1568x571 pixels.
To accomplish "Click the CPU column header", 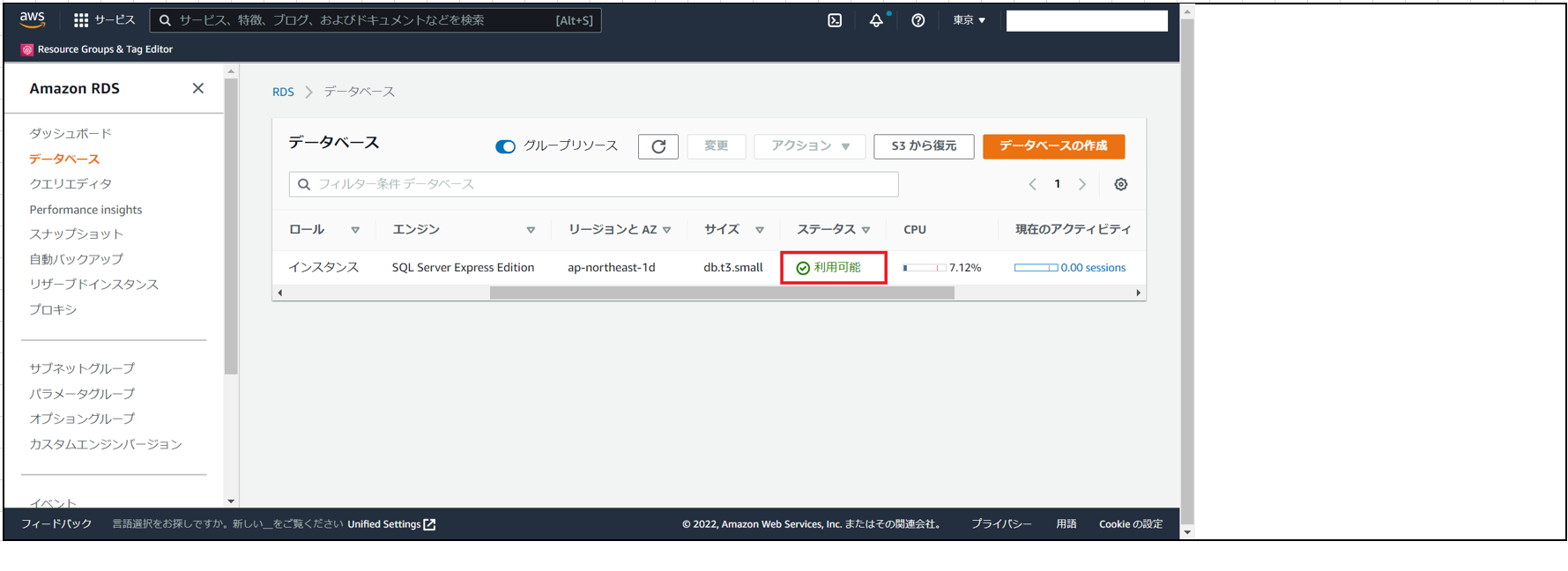I will (x=915, y=230).
